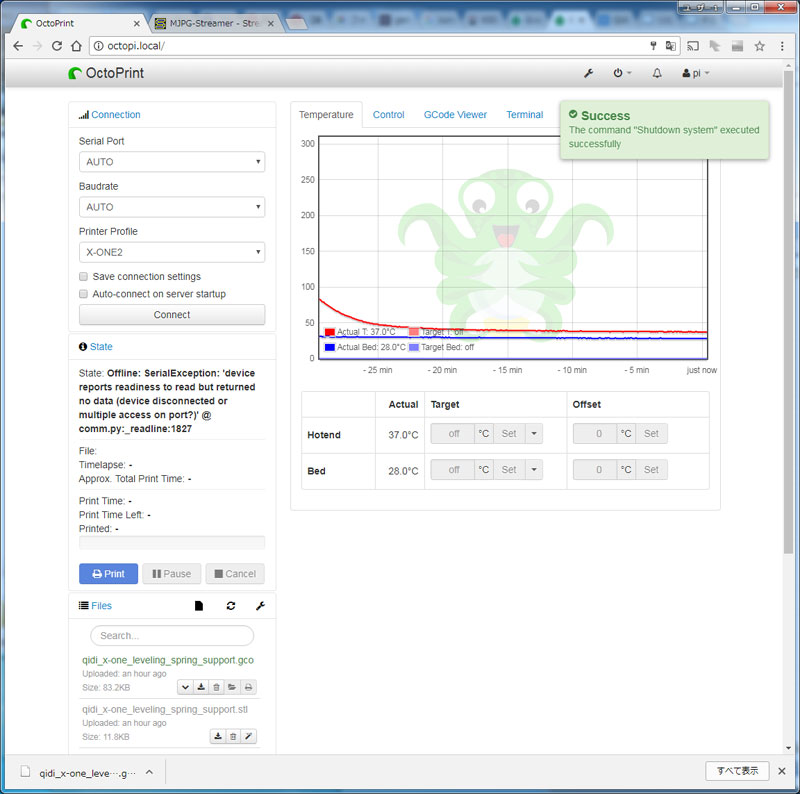Download the .gco file
This screenshot has height=794, width=800.
pos(201,687)
